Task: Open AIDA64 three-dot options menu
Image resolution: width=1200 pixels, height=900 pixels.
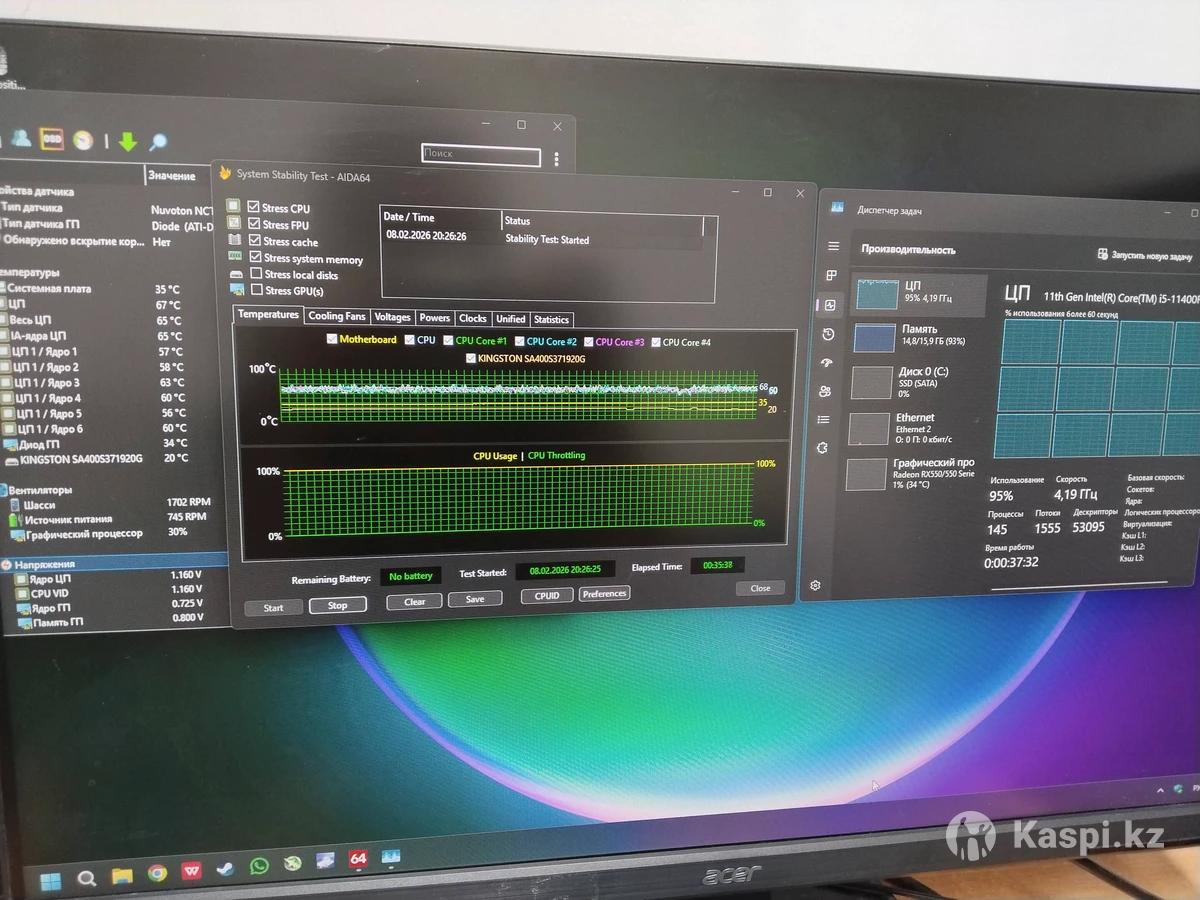Action: [556, 159]
